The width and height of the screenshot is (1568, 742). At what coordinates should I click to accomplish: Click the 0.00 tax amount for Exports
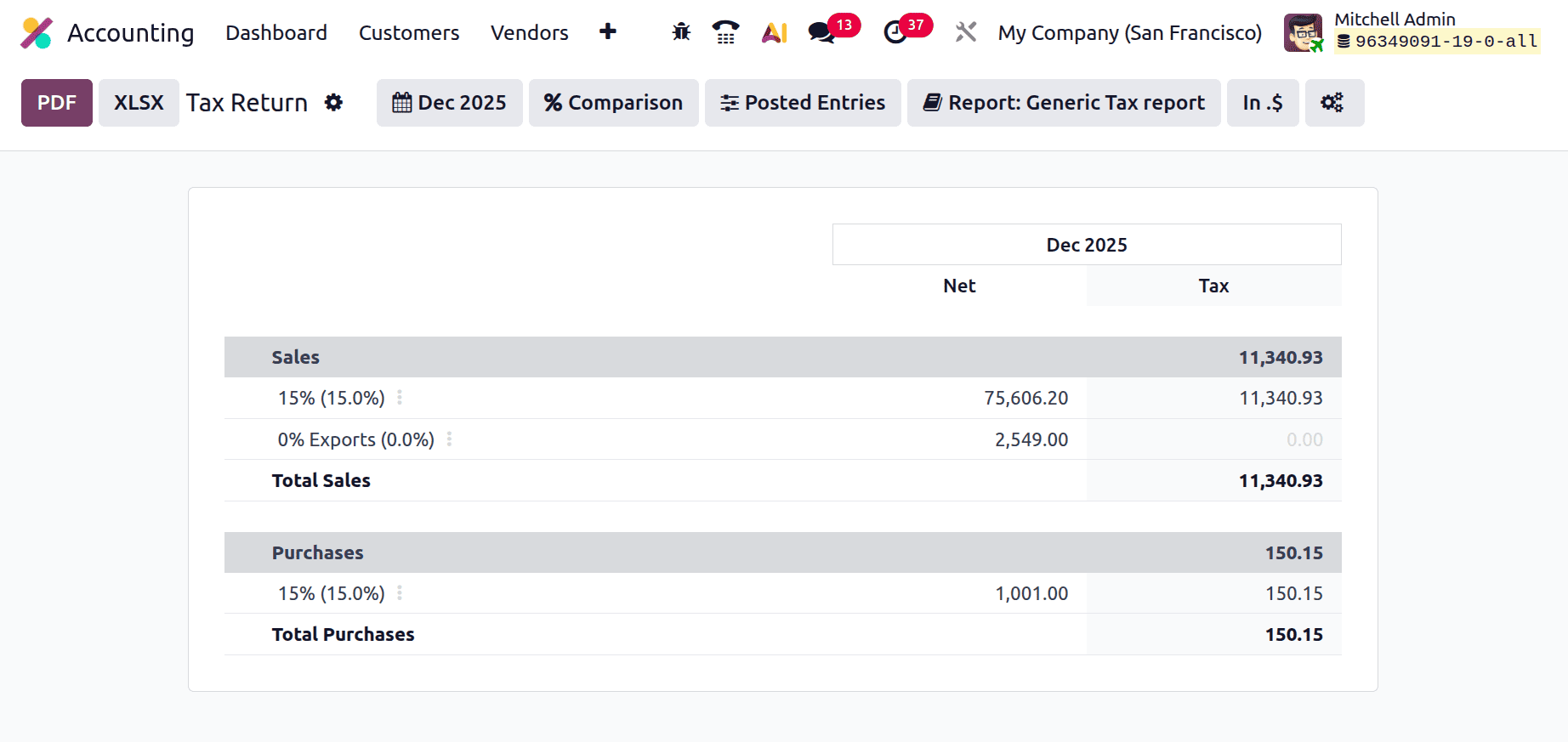(x=1304, y=439)
